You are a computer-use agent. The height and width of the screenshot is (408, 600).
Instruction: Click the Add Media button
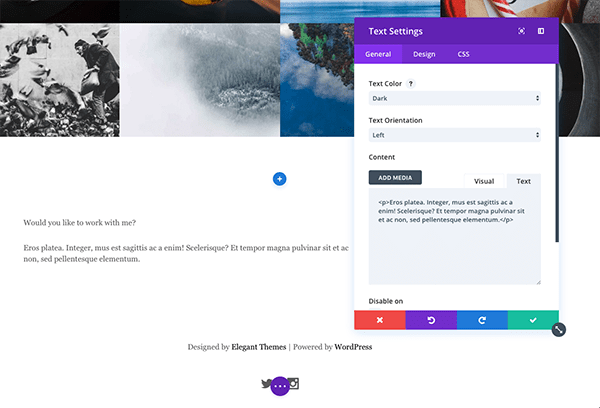[x=395, y=178]
